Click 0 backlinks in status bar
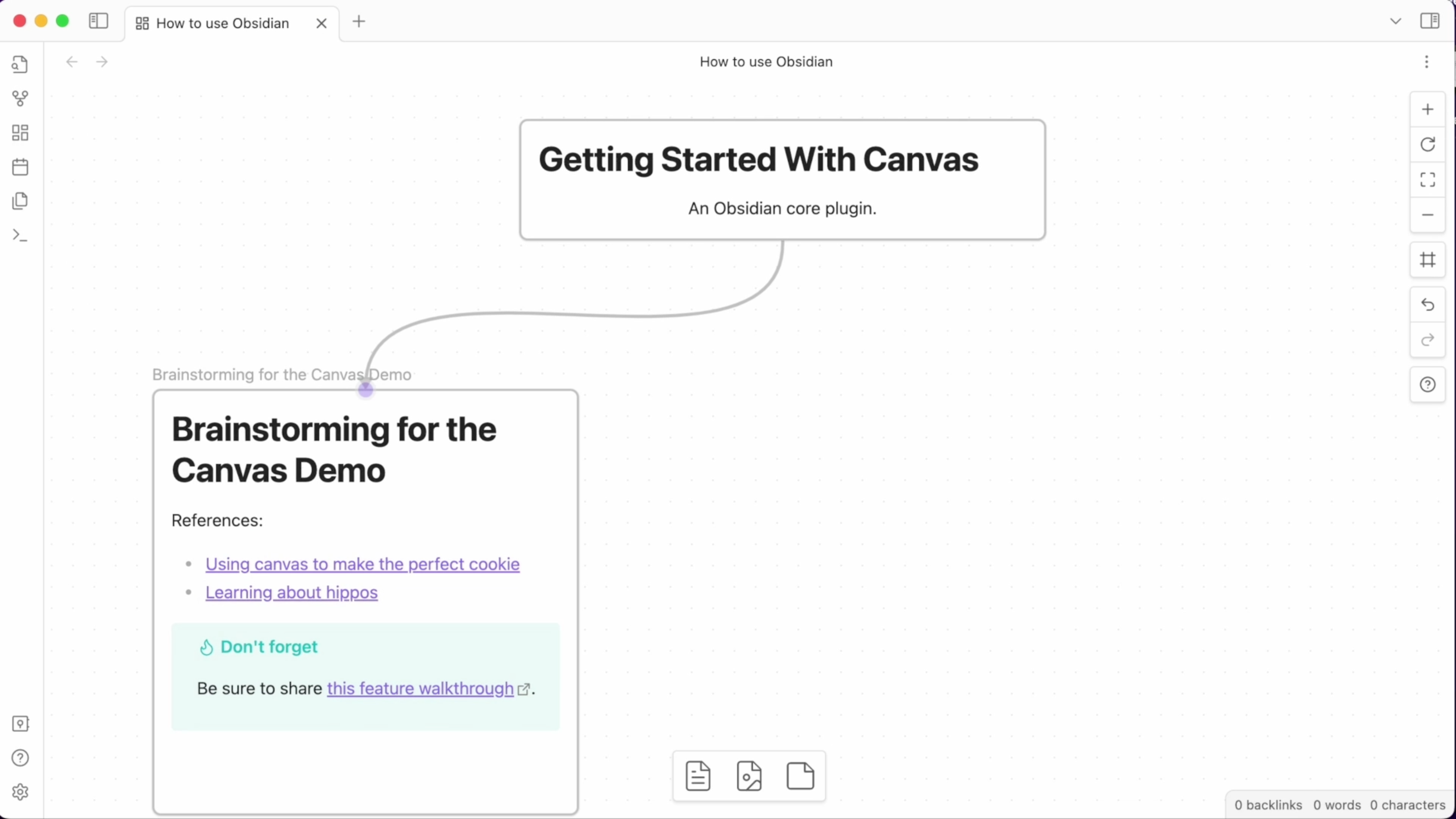This screenshot has height=819, width=1456. (1268, 805)
